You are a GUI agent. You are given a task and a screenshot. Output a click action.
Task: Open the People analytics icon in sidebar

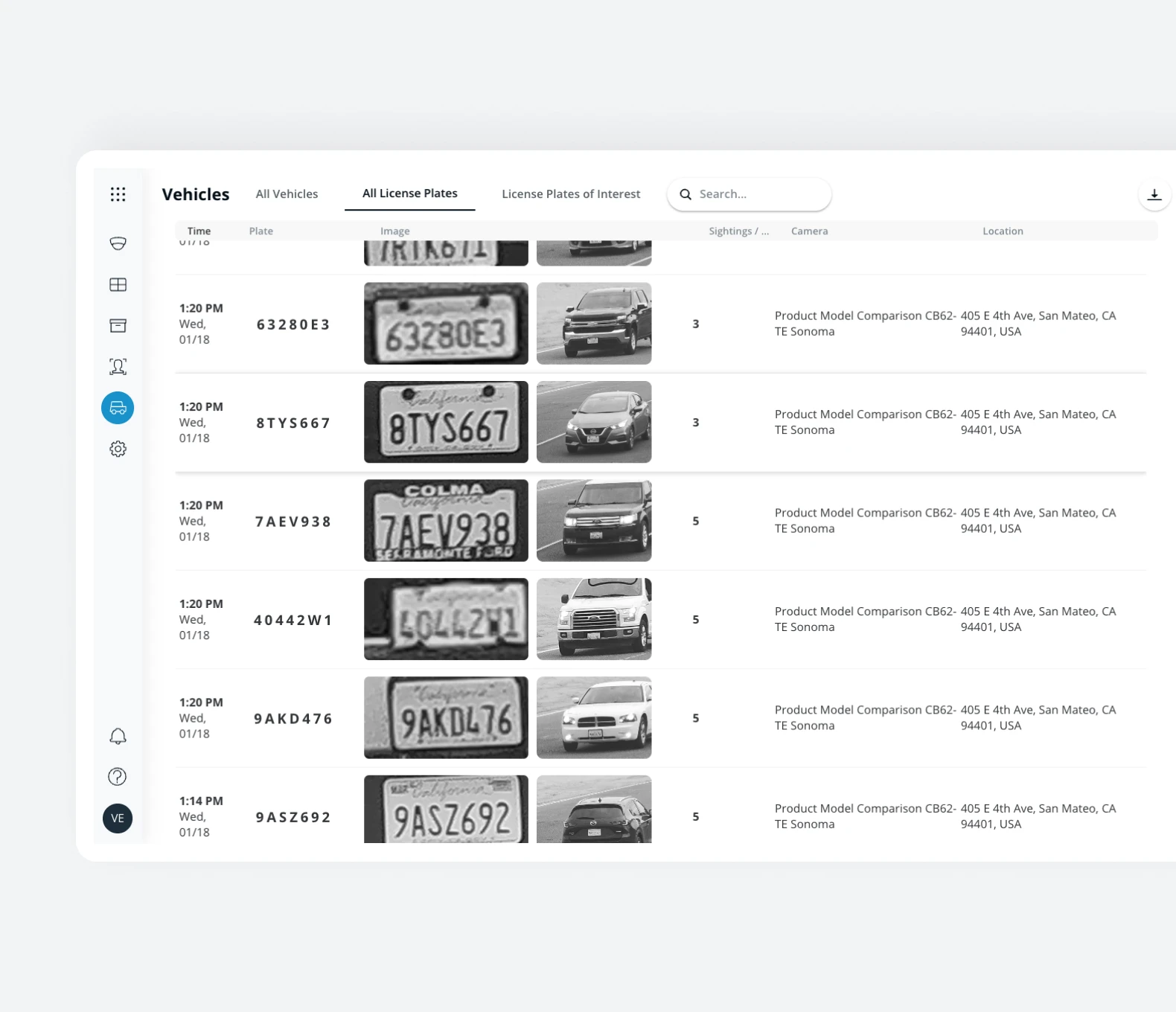tap(118, 366)
